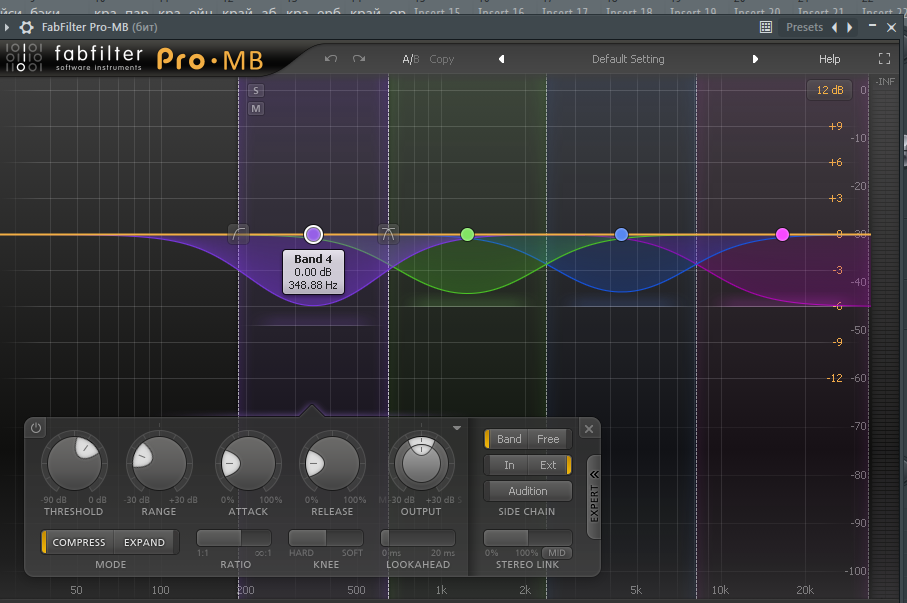
Task: Select Free side chain mode
Action: [x=548, y=439]
